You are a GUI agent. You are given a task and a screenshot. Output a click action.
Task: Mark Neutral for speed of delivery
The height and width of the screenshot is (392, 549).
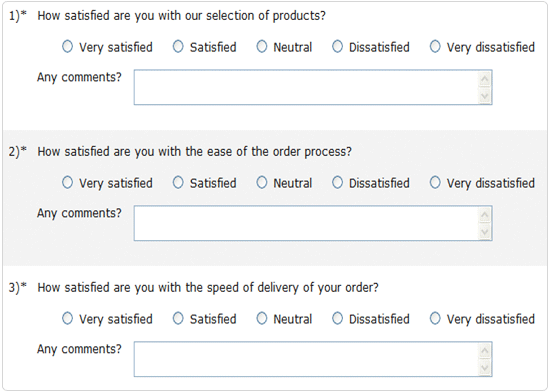coord(262,318)
